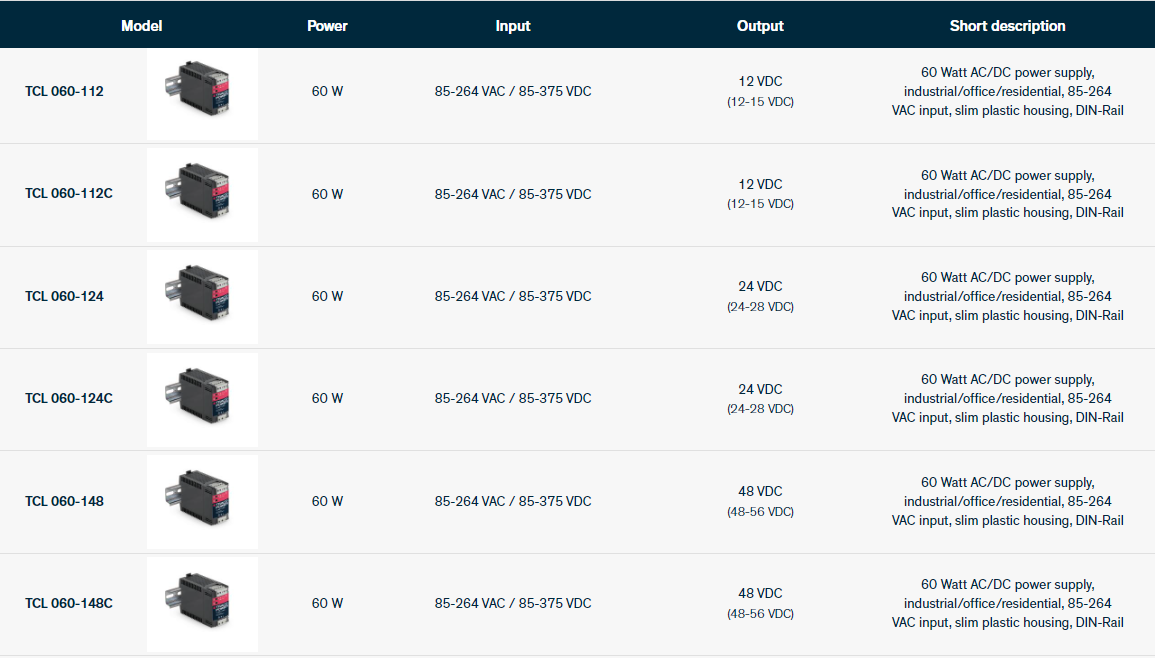The height and width of the screenshot is (658, 1155).
Task: View the TCL 060-148 product photo
Action: pos(202,501)
